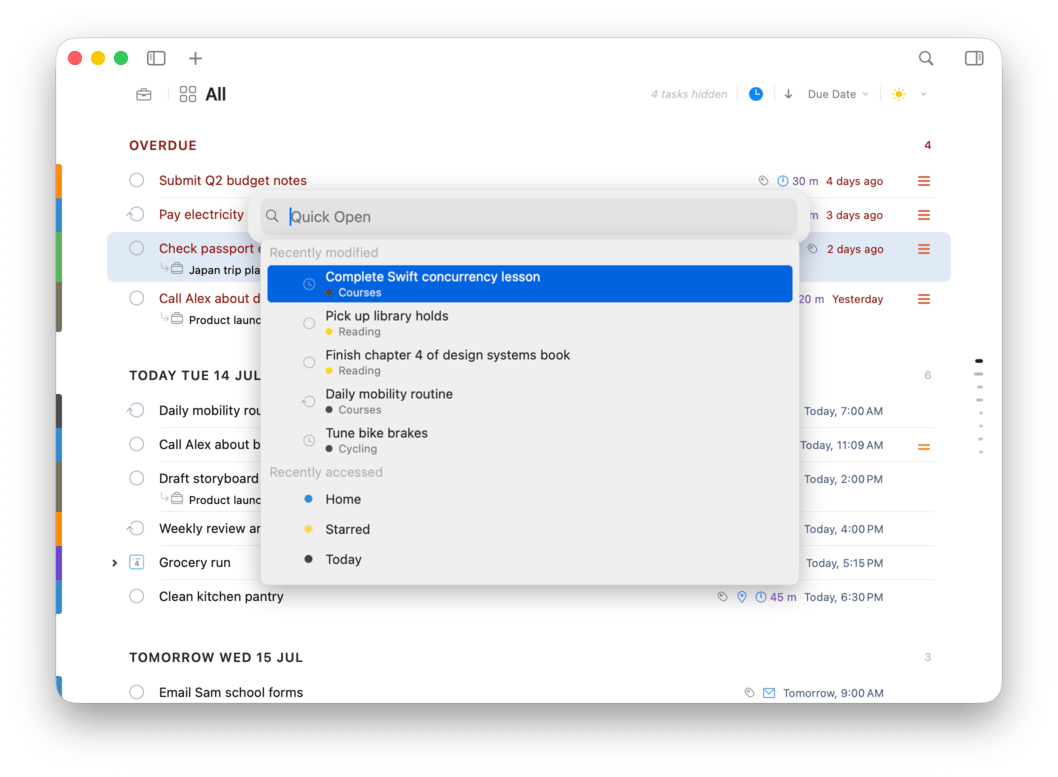Click orange color bar beside Submit Q2
The height and width of the screenshot is (777, 1058).
(59, 181)
